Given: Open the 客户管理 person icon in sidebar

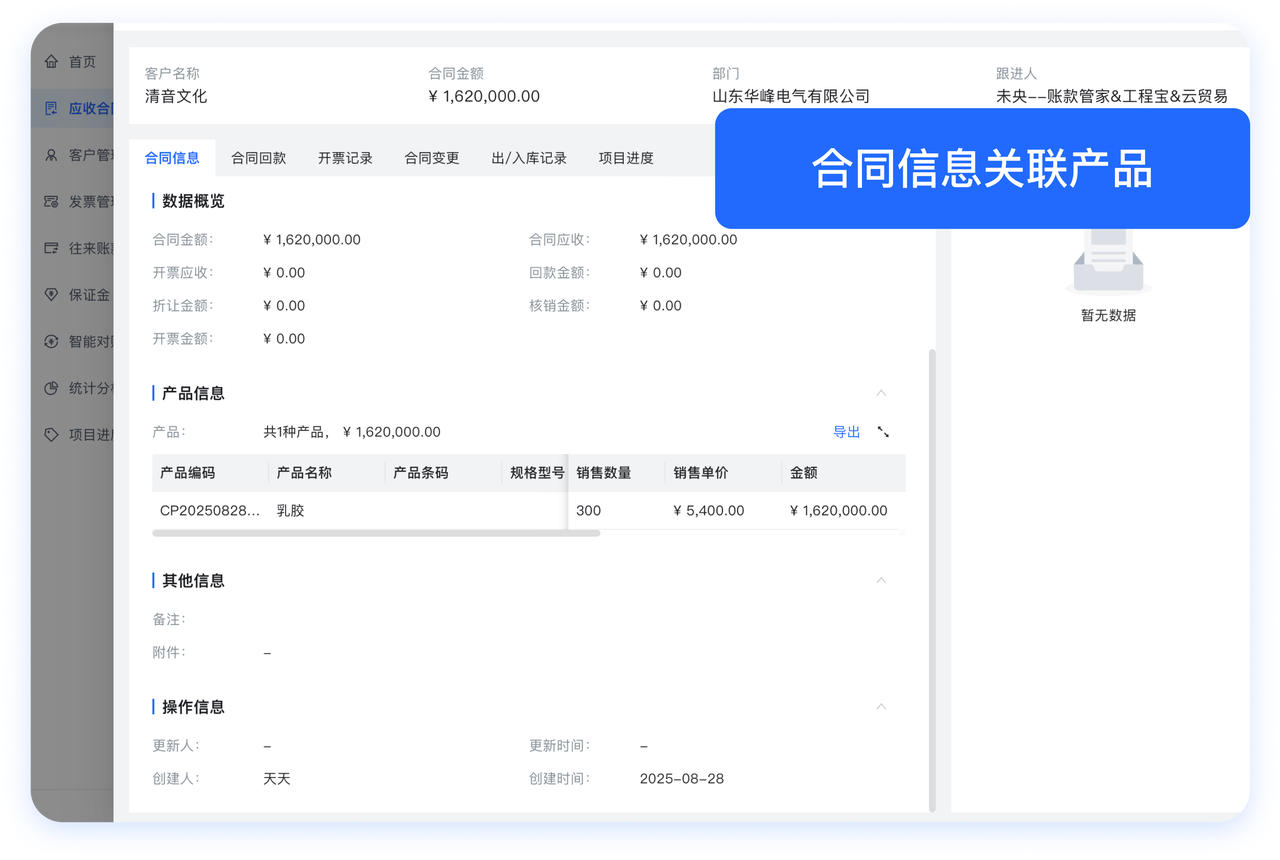Looking at the screenshot, I should pos(52,155).
